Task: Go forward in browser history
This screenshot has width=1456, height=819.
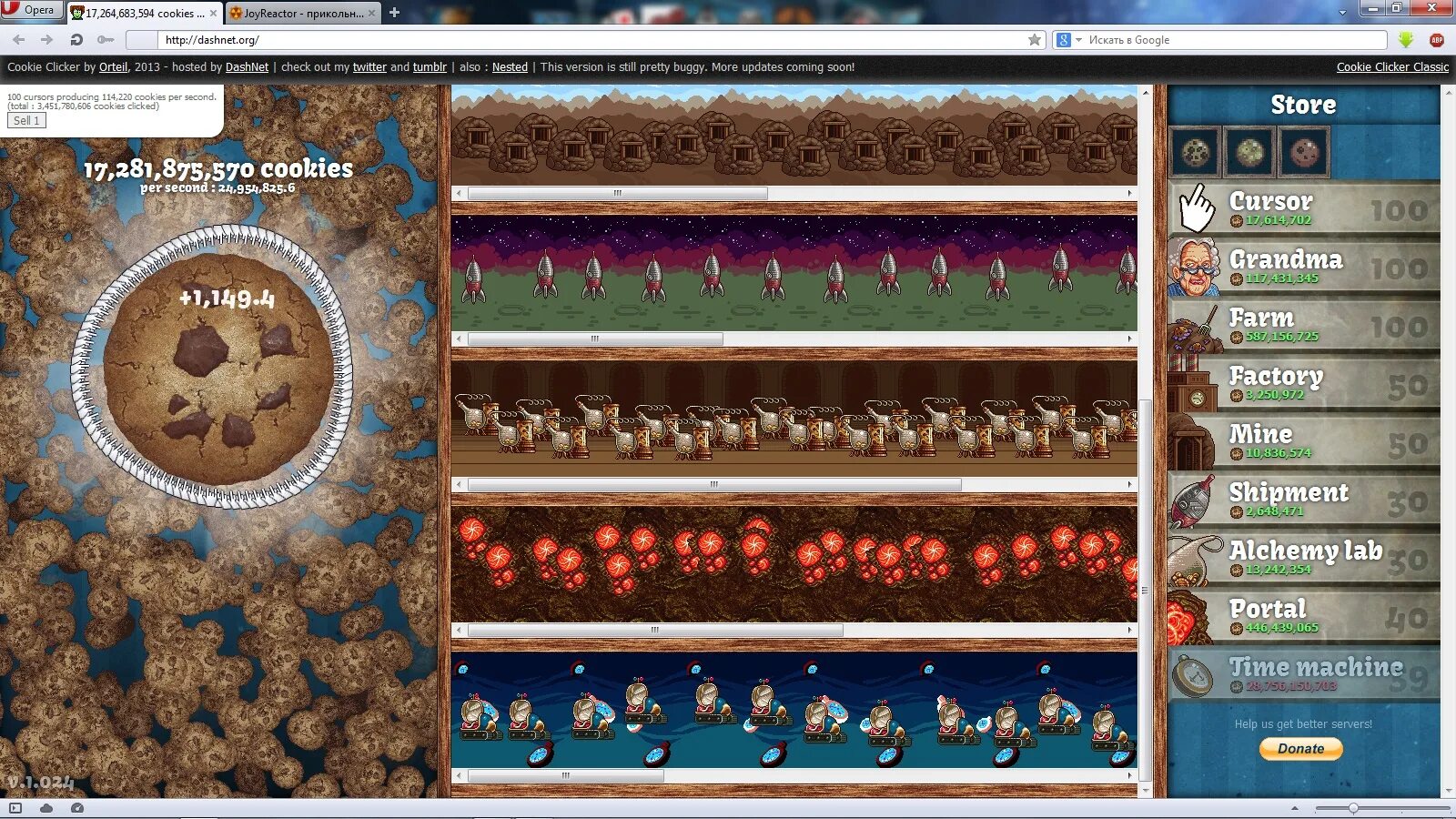Action: point(46,40)
